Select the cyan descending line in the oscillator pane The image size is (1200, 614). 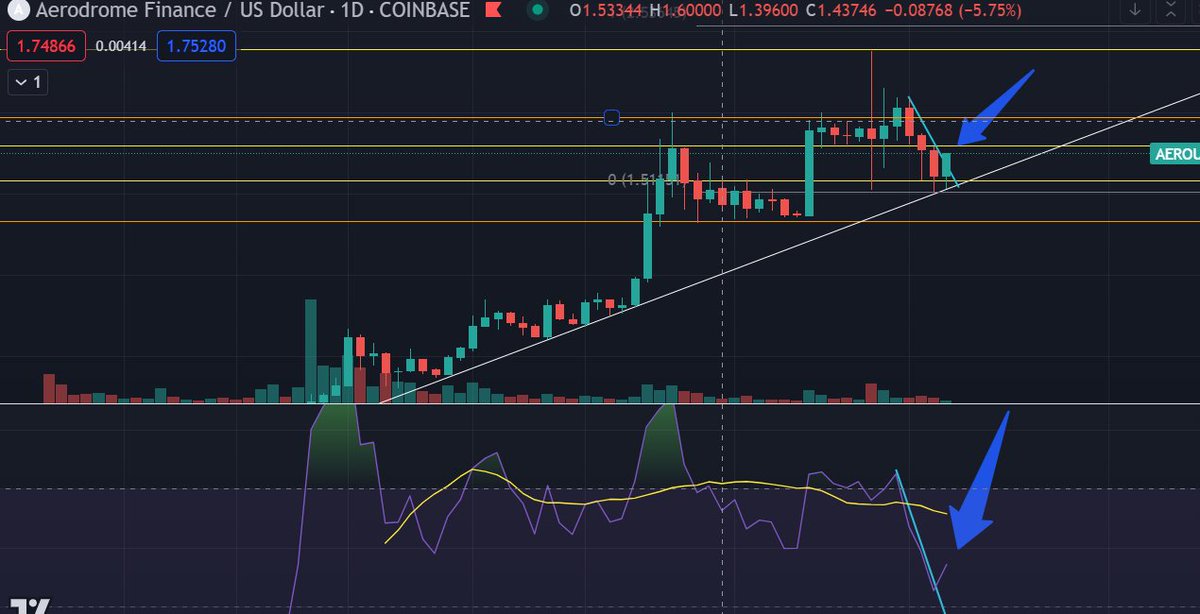[x=920, y=540]
